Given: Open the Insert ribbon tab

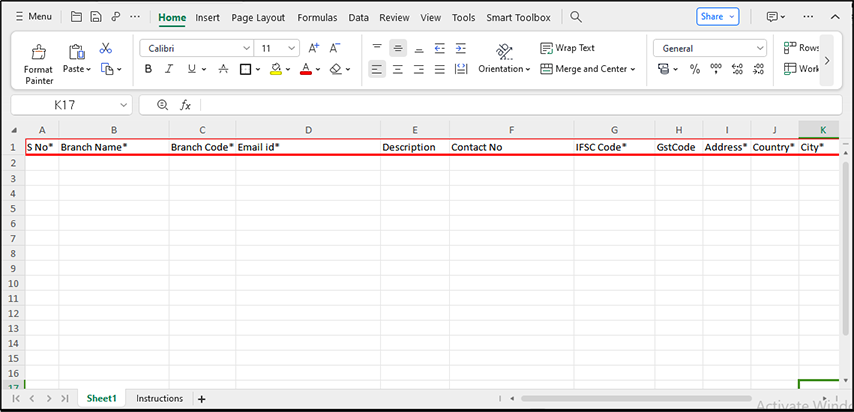Looking at the screenshot, I should click(x=208, y=17).
